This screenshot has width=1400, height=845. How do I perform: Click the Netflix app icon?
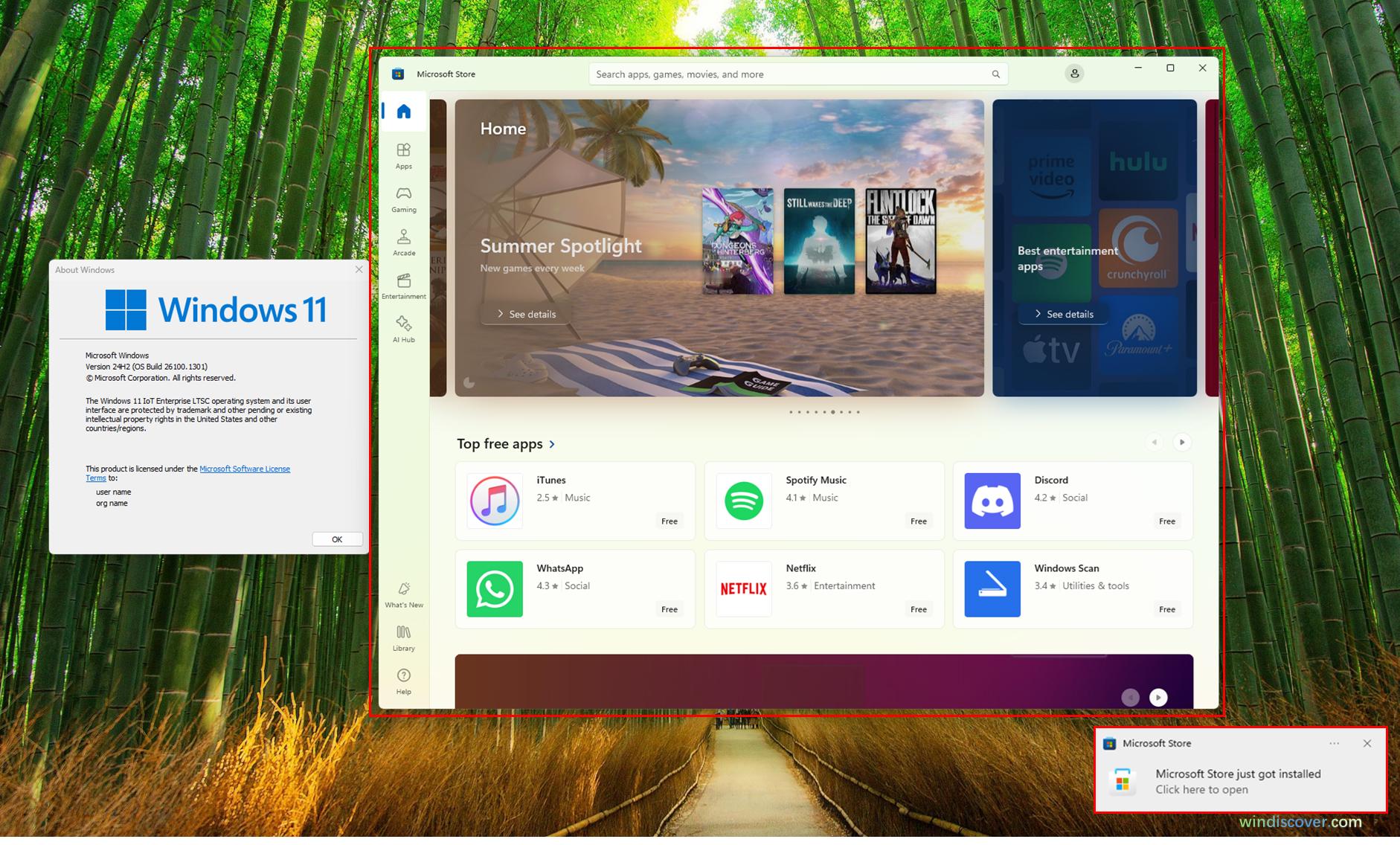[x=743, y=589]
